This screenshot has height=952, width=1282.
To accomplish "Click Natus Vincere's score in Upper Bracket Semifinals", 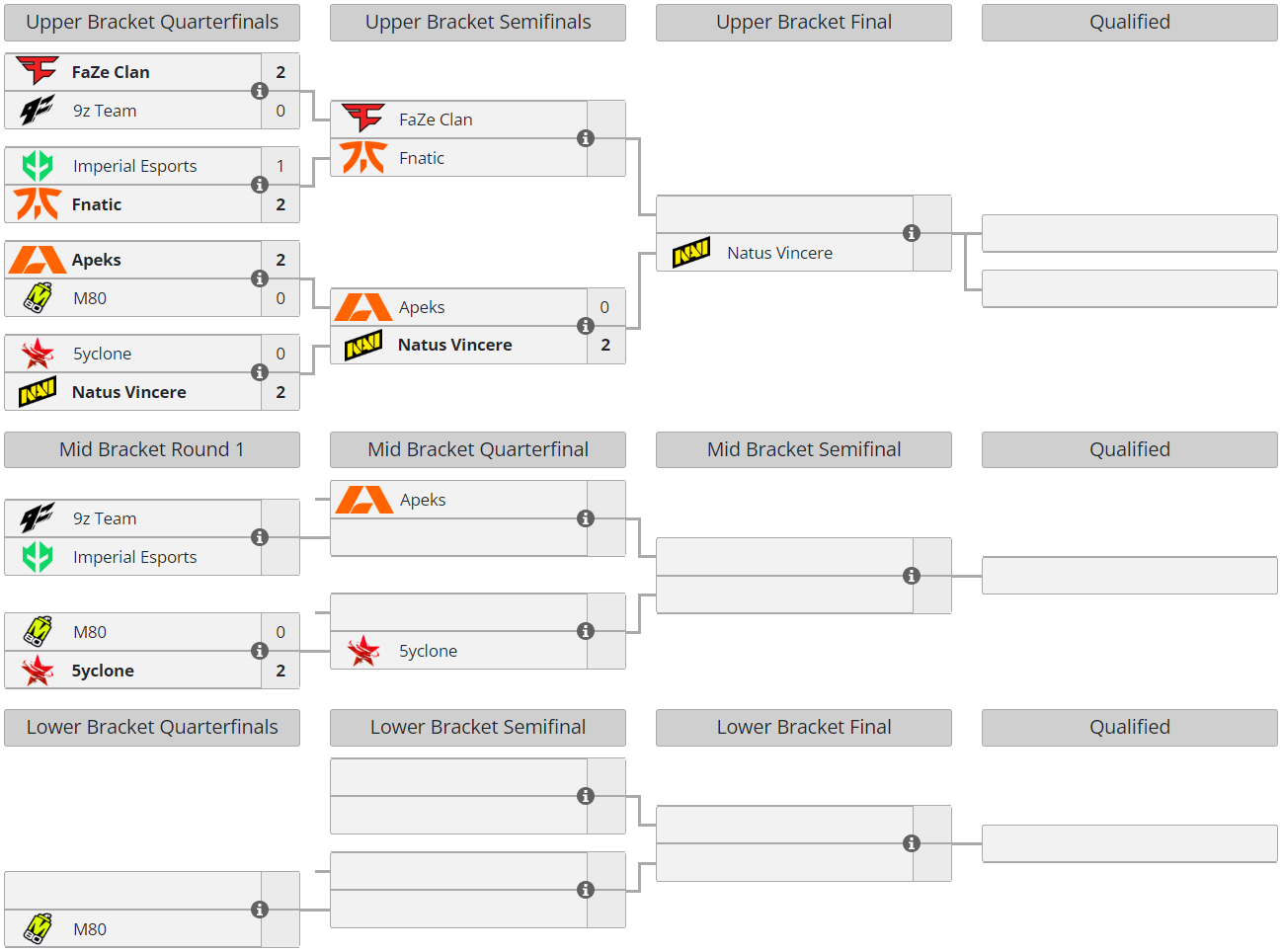I will pos(605,345).
